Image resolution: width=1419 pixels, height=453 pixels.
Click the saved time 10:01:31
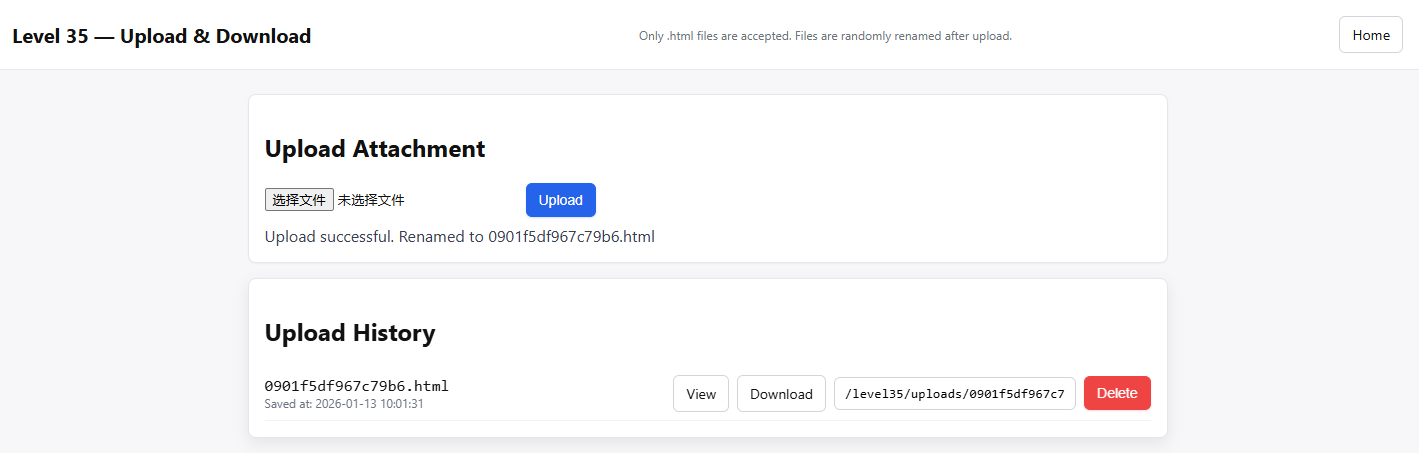tap(402, 404)
